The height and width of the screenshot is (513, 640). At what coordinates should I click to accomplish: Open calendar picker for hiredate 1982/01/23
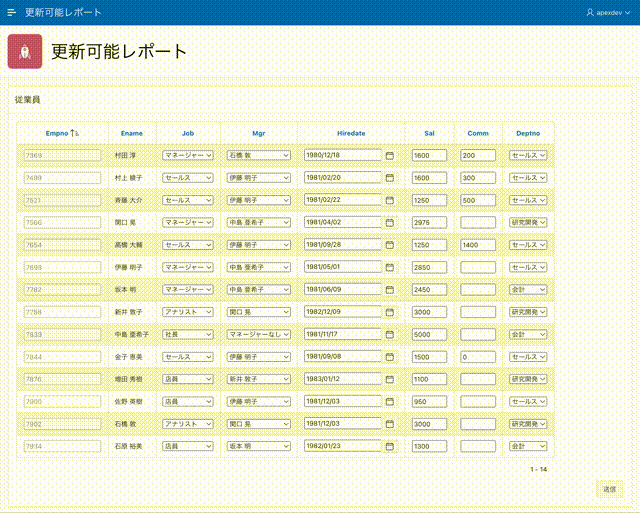[x=390, y=446]
